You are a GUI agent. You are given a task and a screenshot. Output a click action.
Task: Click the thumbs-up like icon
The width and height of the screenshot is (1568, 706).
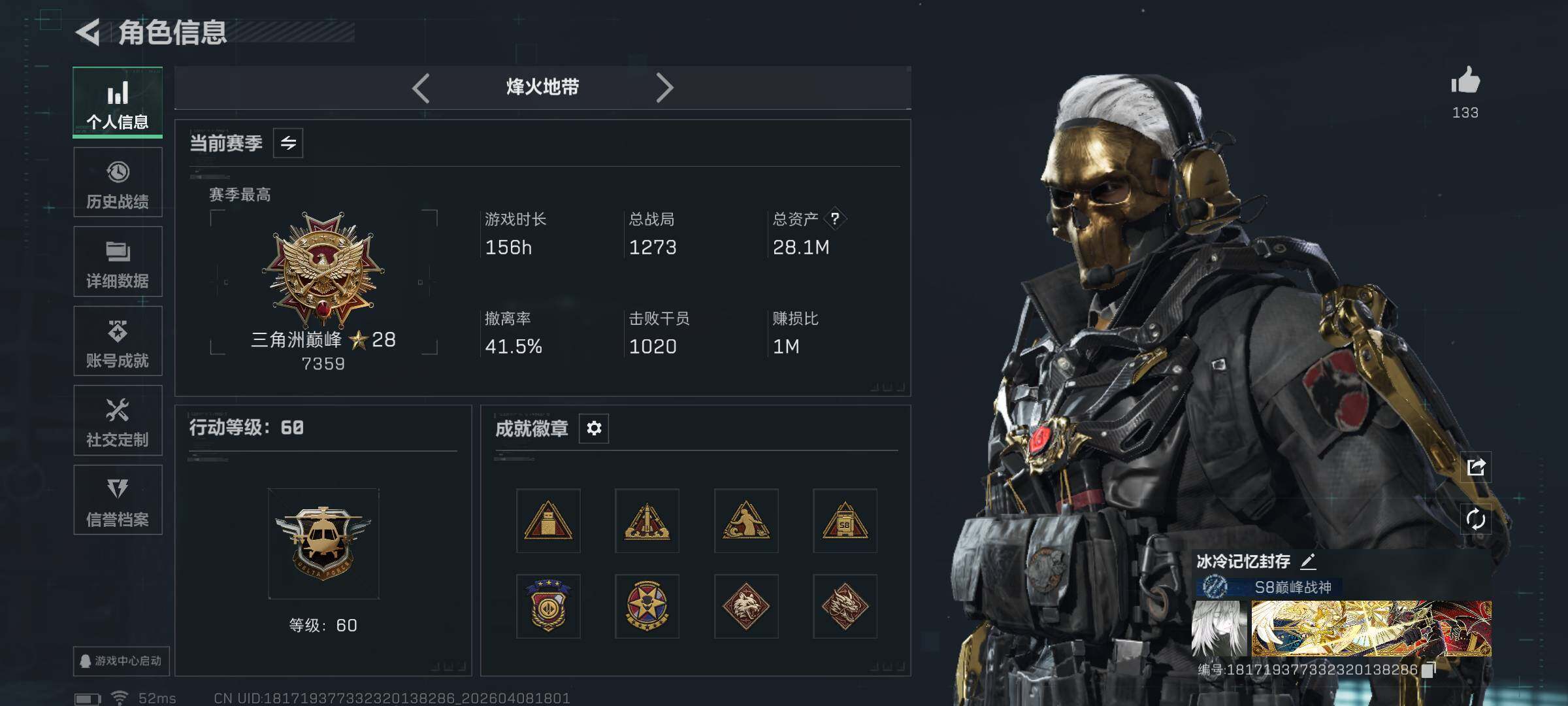pos(1465,82)
